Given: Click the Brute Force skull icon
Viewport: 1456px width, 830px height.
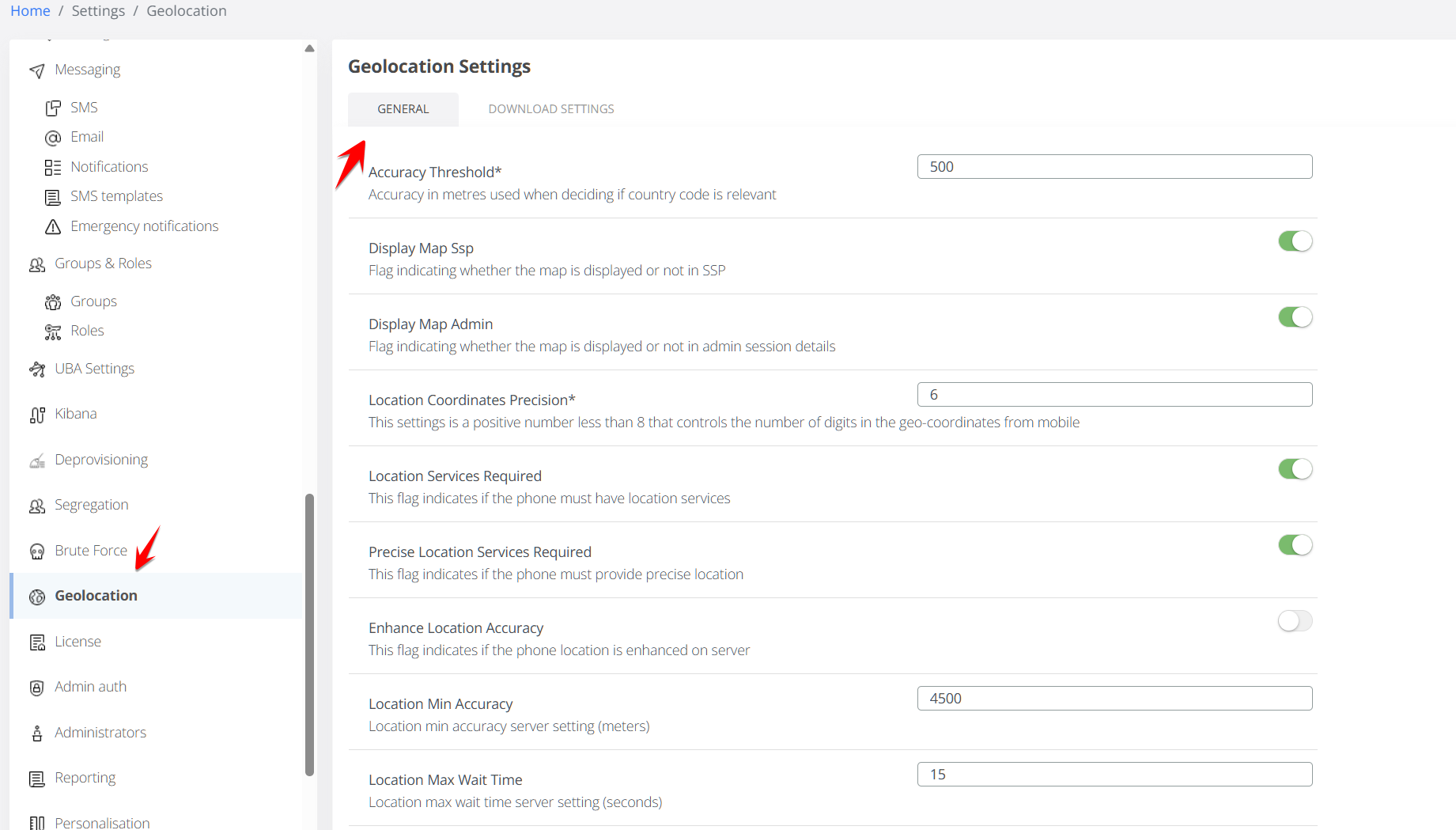Looking at the screenshot, I should pos(37,551).
